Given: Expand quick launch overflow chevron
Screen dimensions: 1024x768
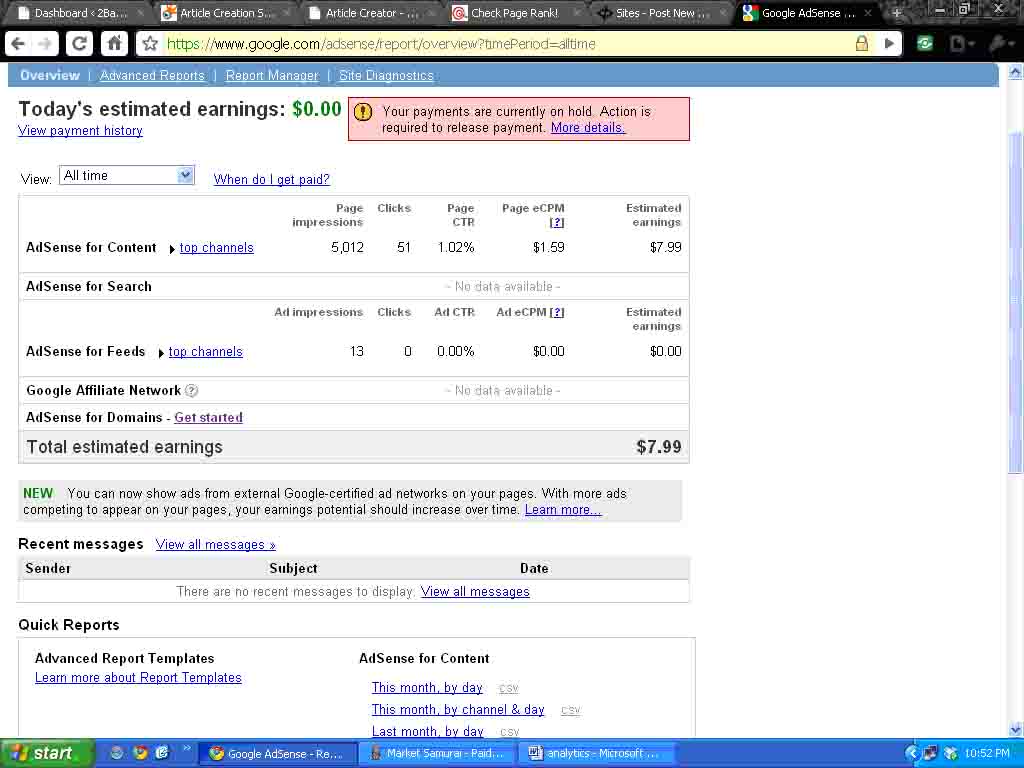Looking at the screenshot, I should click(186, 749).
